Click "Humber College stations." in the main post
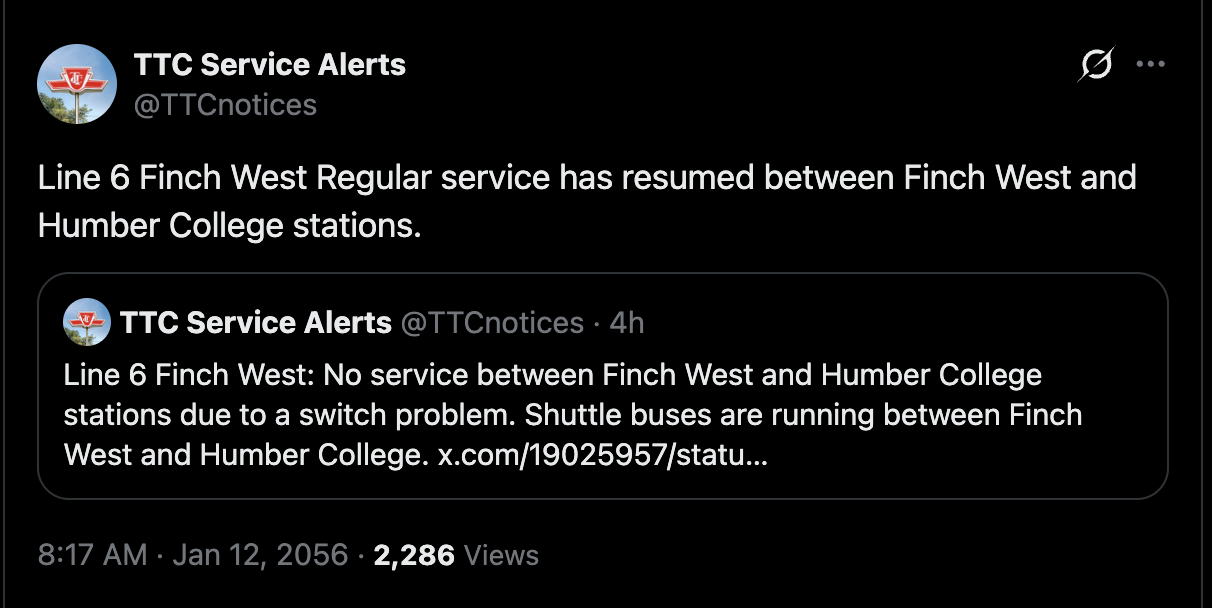1212x608 pixels. [x=229, y=225]
